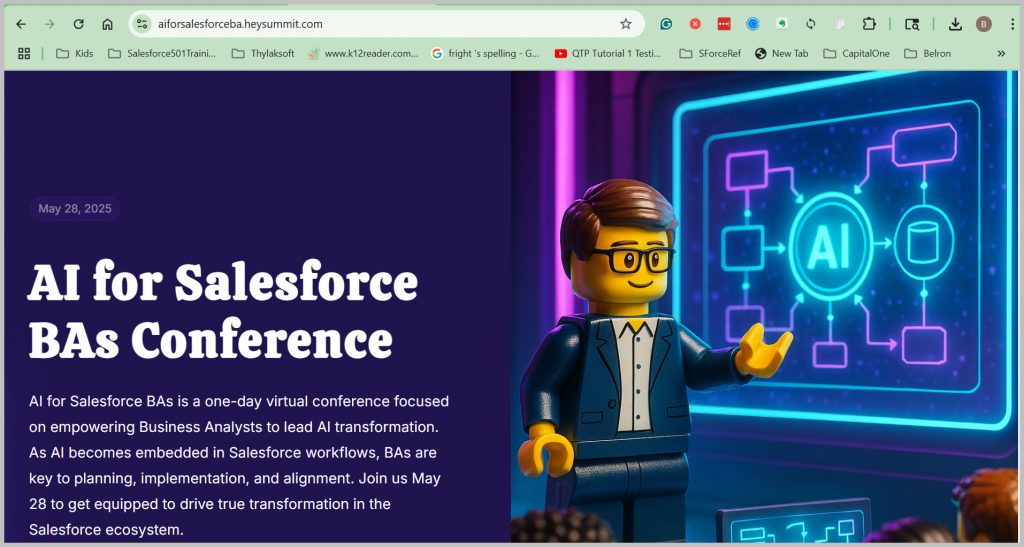1024x547 pixels.
Task: Open the fright 's spelling Google bookmark
Action: (x=486, y=54)
